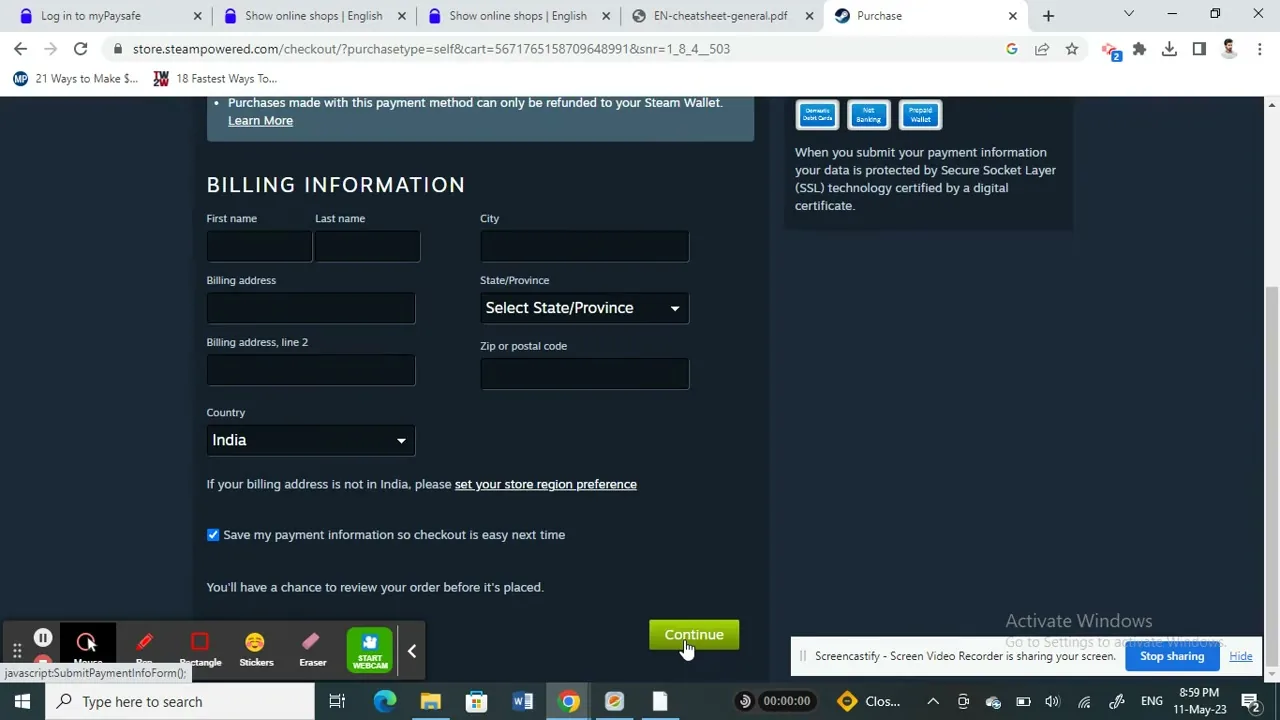This screenshot has height=720, width=1280.
Task: Toggle the Chrome side panel
Action: [x=1199, y=48]
